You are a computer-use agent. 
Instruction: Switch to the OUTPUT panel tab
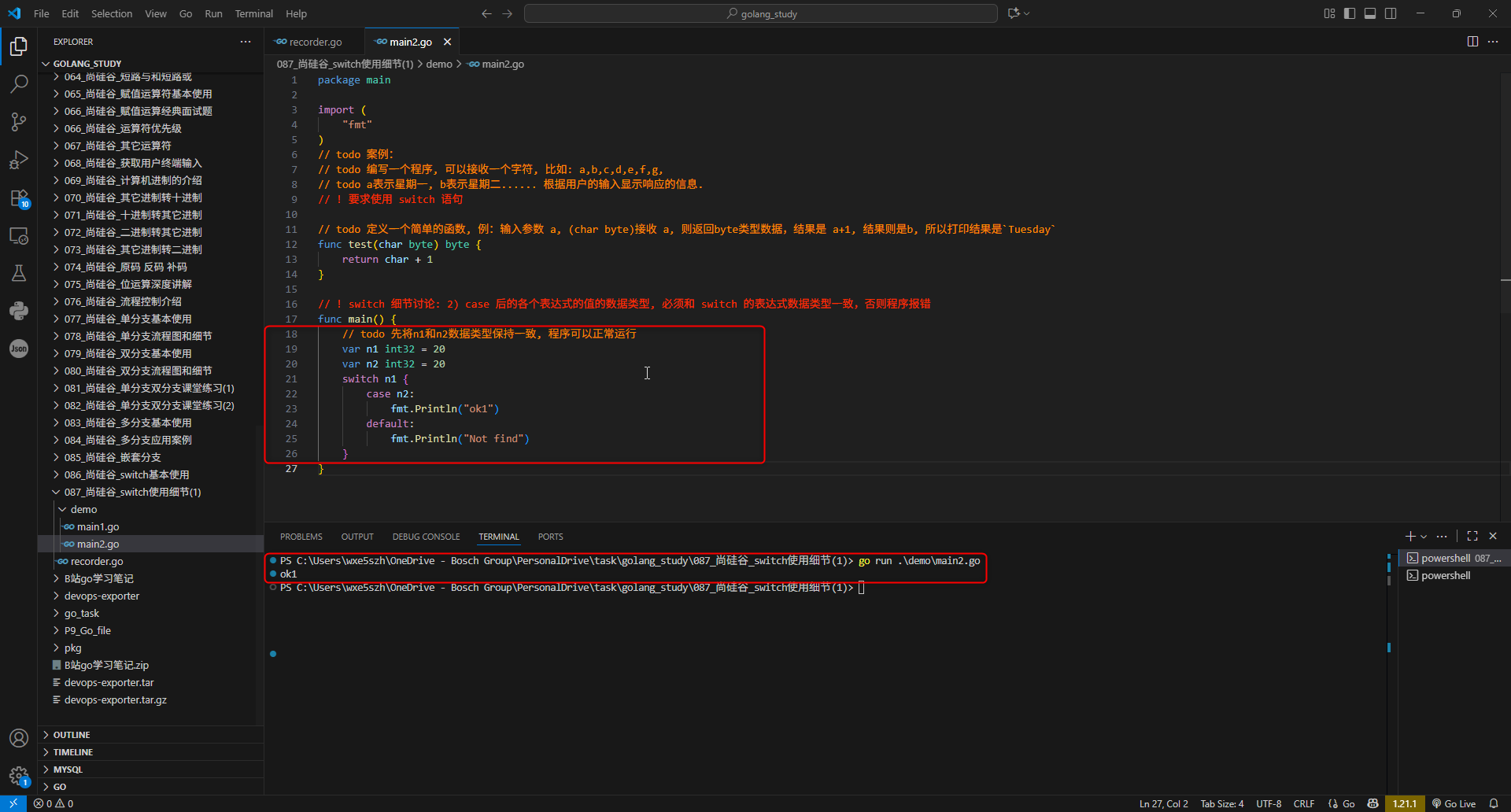click(357, 537)
